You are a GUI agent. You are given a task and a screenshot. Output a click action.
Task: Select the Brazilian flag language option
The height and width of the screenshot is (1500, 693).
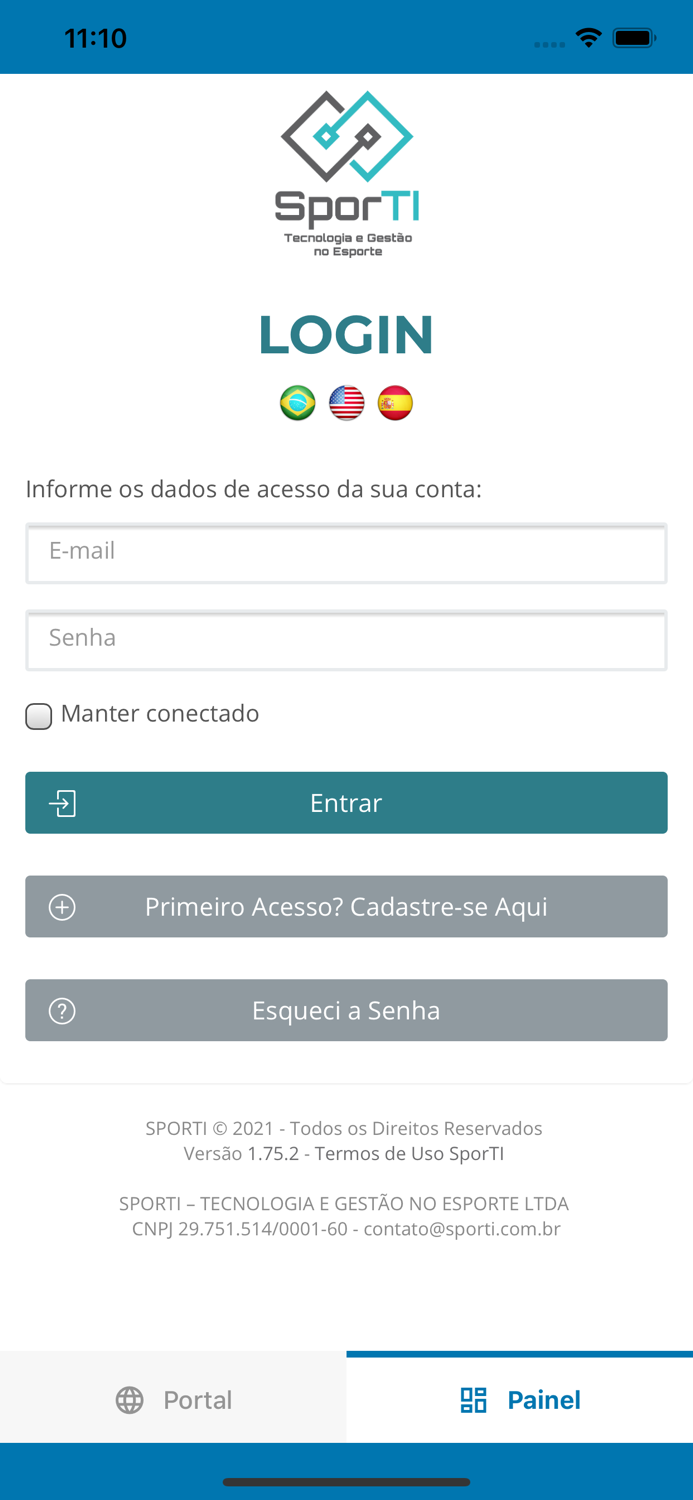pos(297,402)
